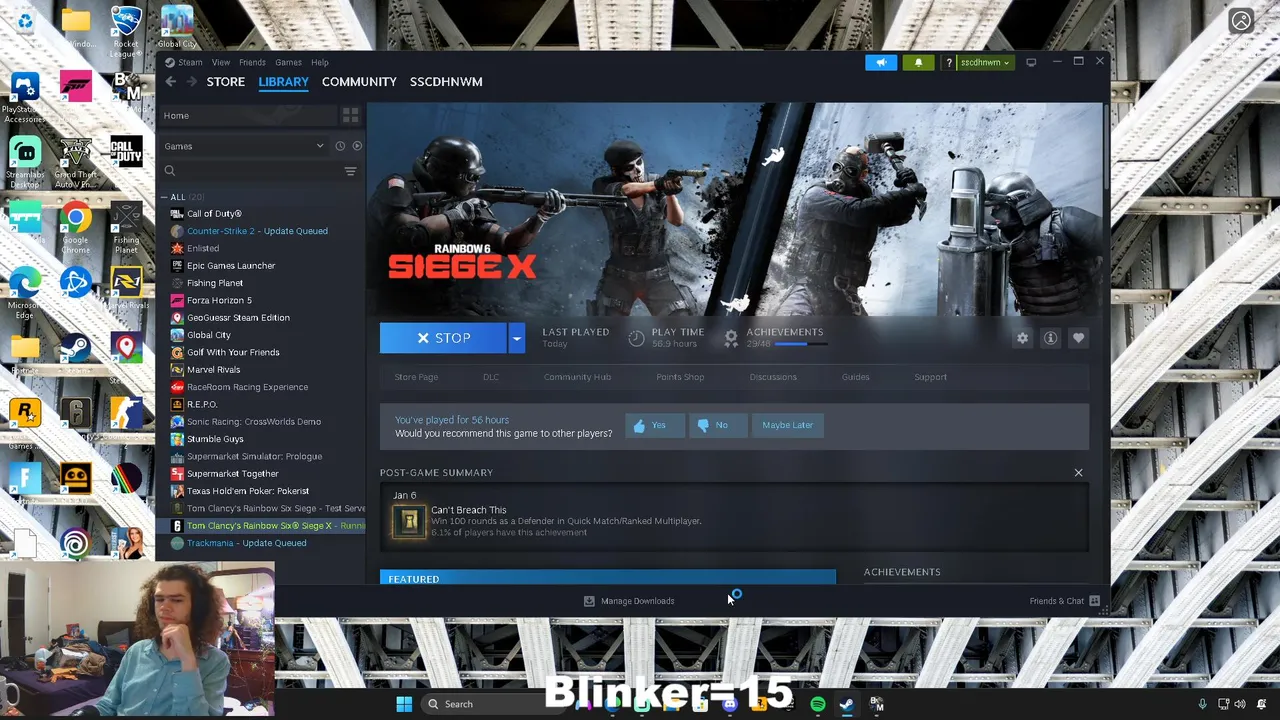This screenshot has height=720, width=1280.
Task: Open the Can't Breach This achievement icon
Action: [408, 521]
